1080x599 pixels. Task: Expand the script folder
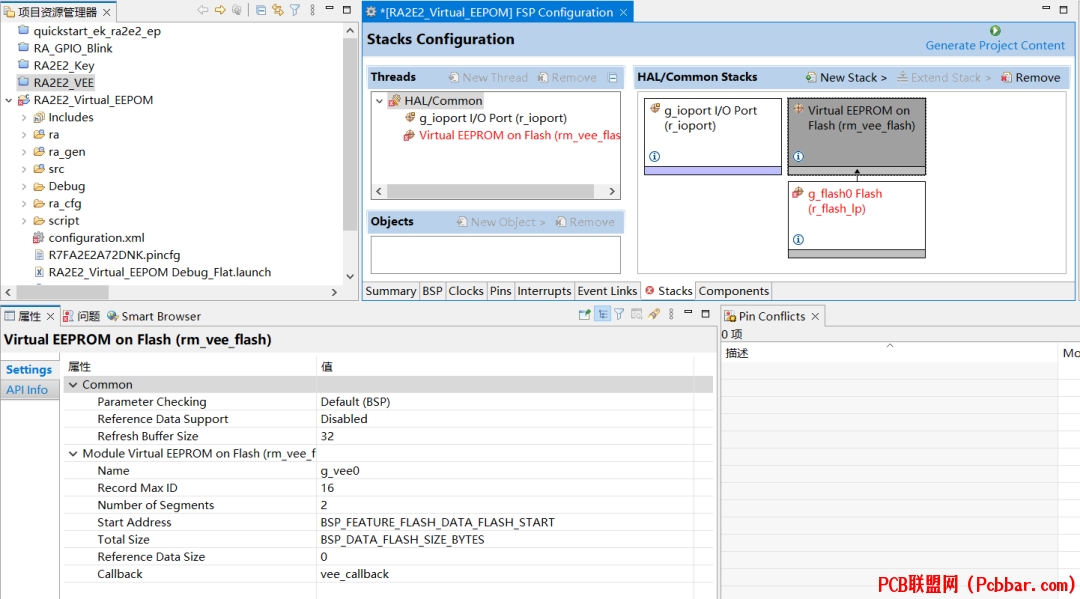pos(23,221)
